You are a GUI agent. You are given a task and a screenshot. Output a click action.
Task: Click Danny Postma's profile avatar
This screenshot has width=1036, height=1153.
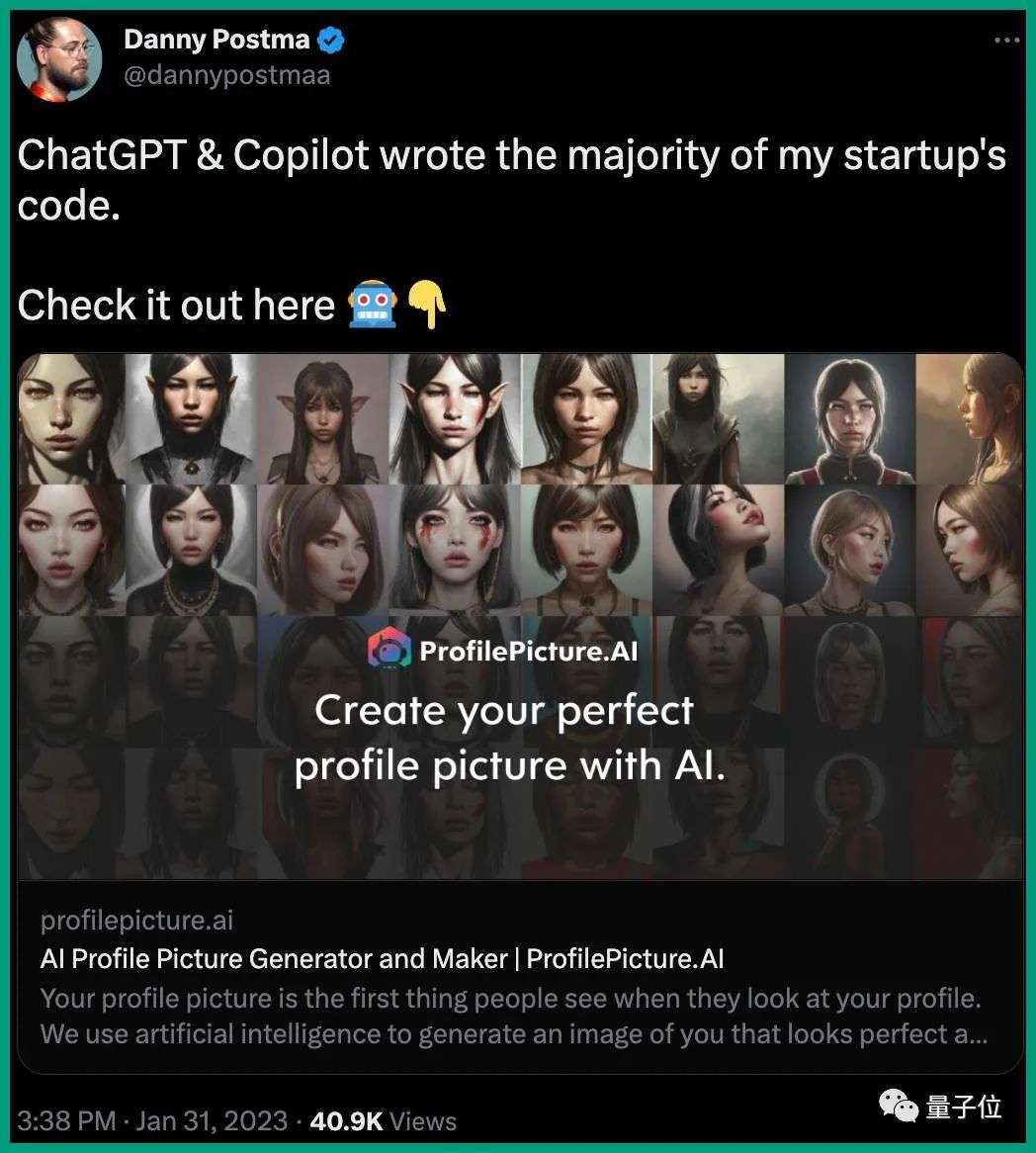[59, 58]
